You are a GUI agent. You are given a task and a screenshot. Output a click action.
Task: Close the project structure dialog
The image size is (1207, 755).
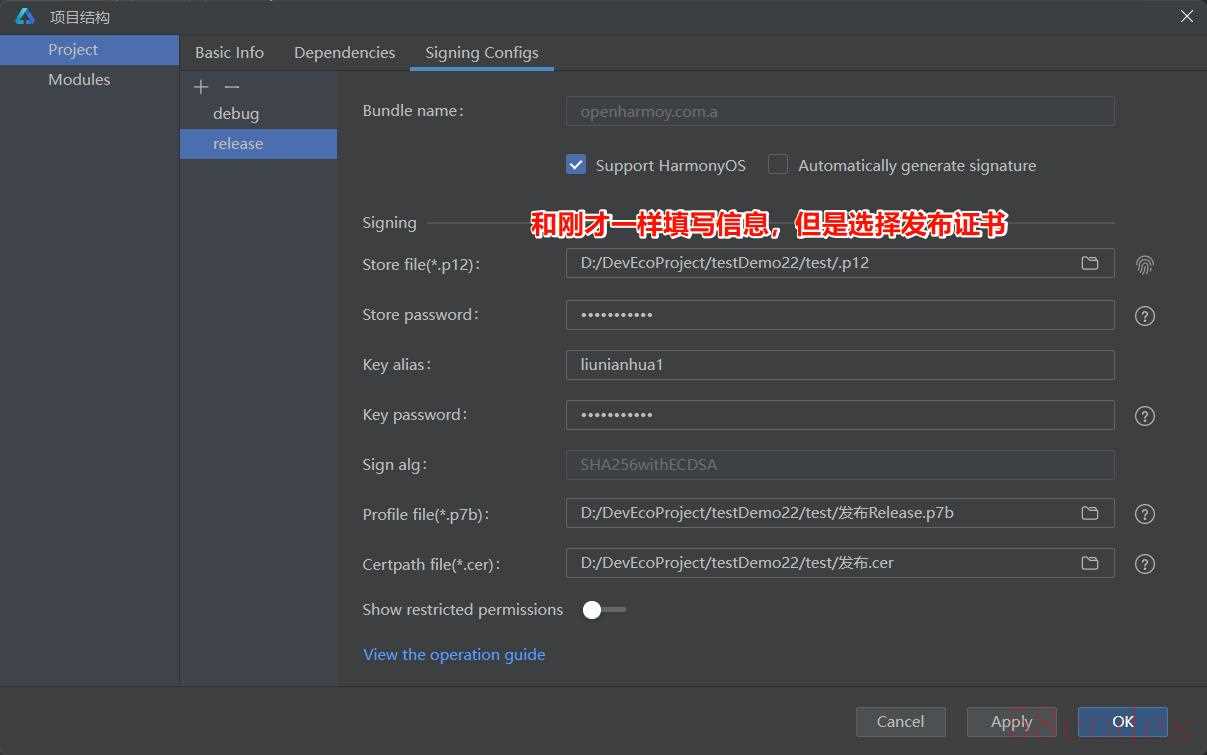[x=1187, y=16]
